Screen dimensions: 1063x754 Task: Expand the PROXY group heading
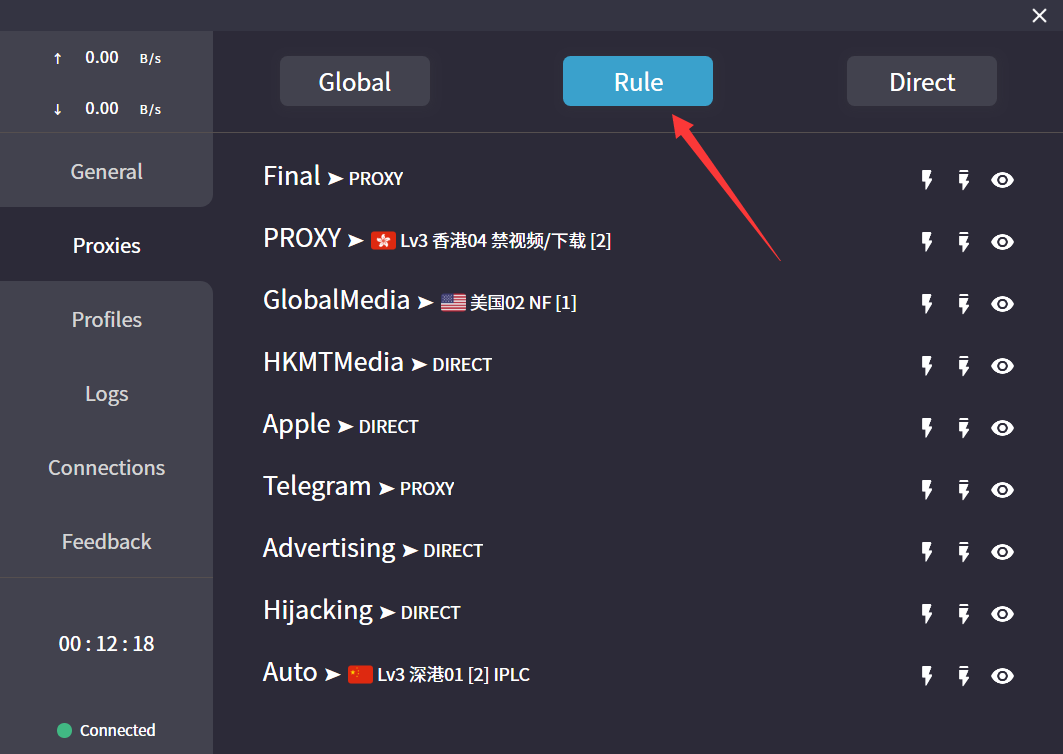tap(302, 238)
